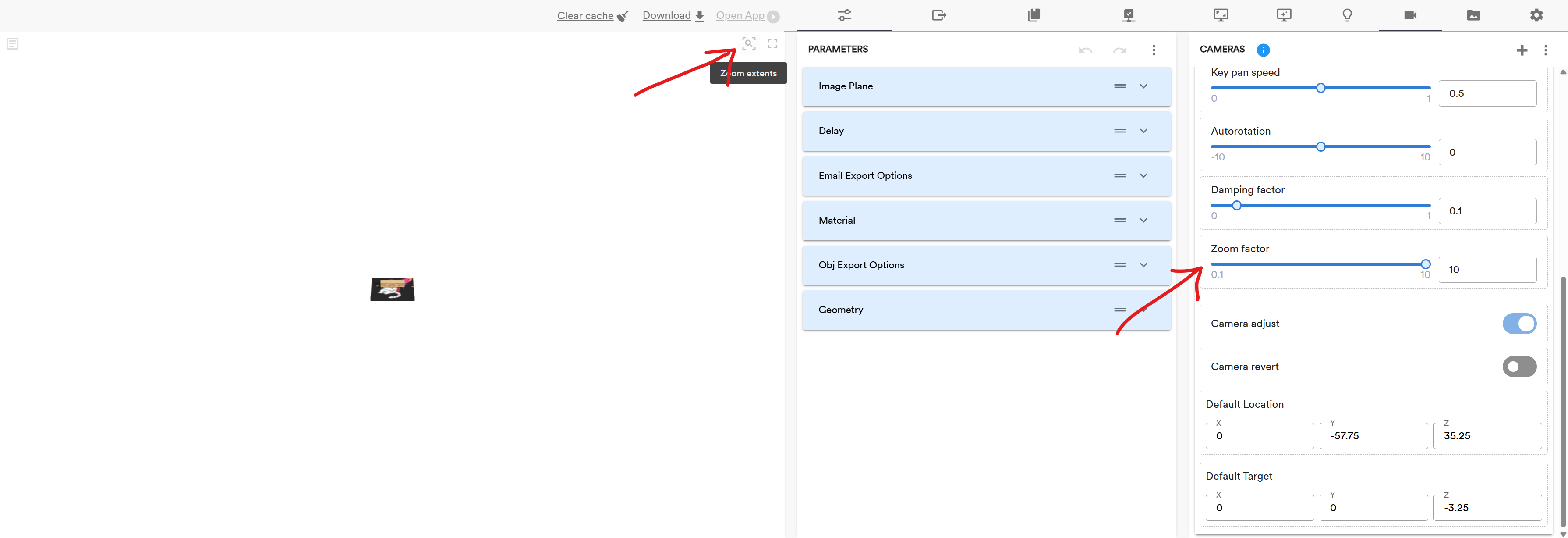Click the fullscreen viewer icon
Viewport: 1568px width, 538px height.
tap(772, 43)
